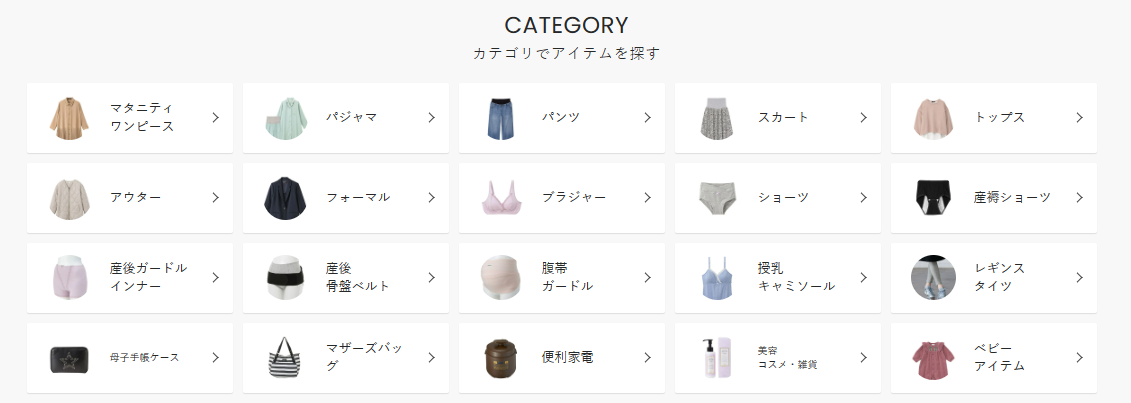
Task: Open the アウター category
Action: [x=135, y=198]
